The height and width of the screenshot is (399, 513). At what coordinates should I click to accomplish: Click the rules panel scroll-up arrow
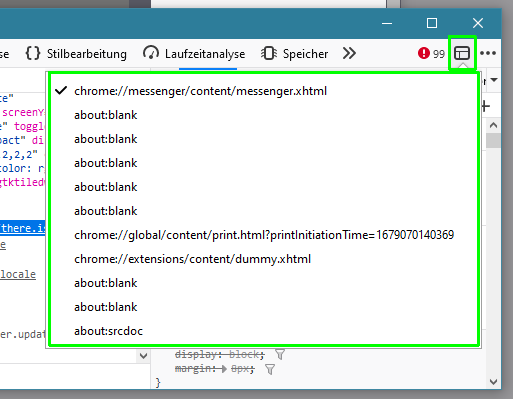pyautogui.click(x=494, y=125)
